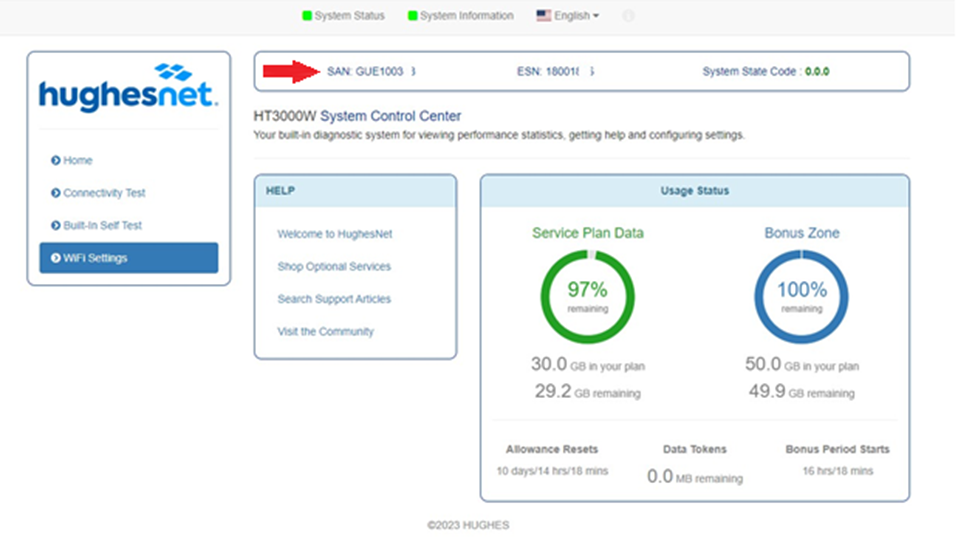The image size is (975, 549).
Task: Visit the Community help link
Action: (325, 331)
